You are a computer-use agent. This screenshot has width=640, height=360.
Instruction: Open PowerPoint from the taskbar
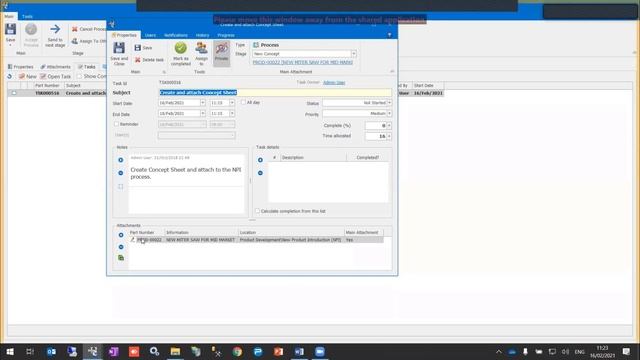(278, 351)
